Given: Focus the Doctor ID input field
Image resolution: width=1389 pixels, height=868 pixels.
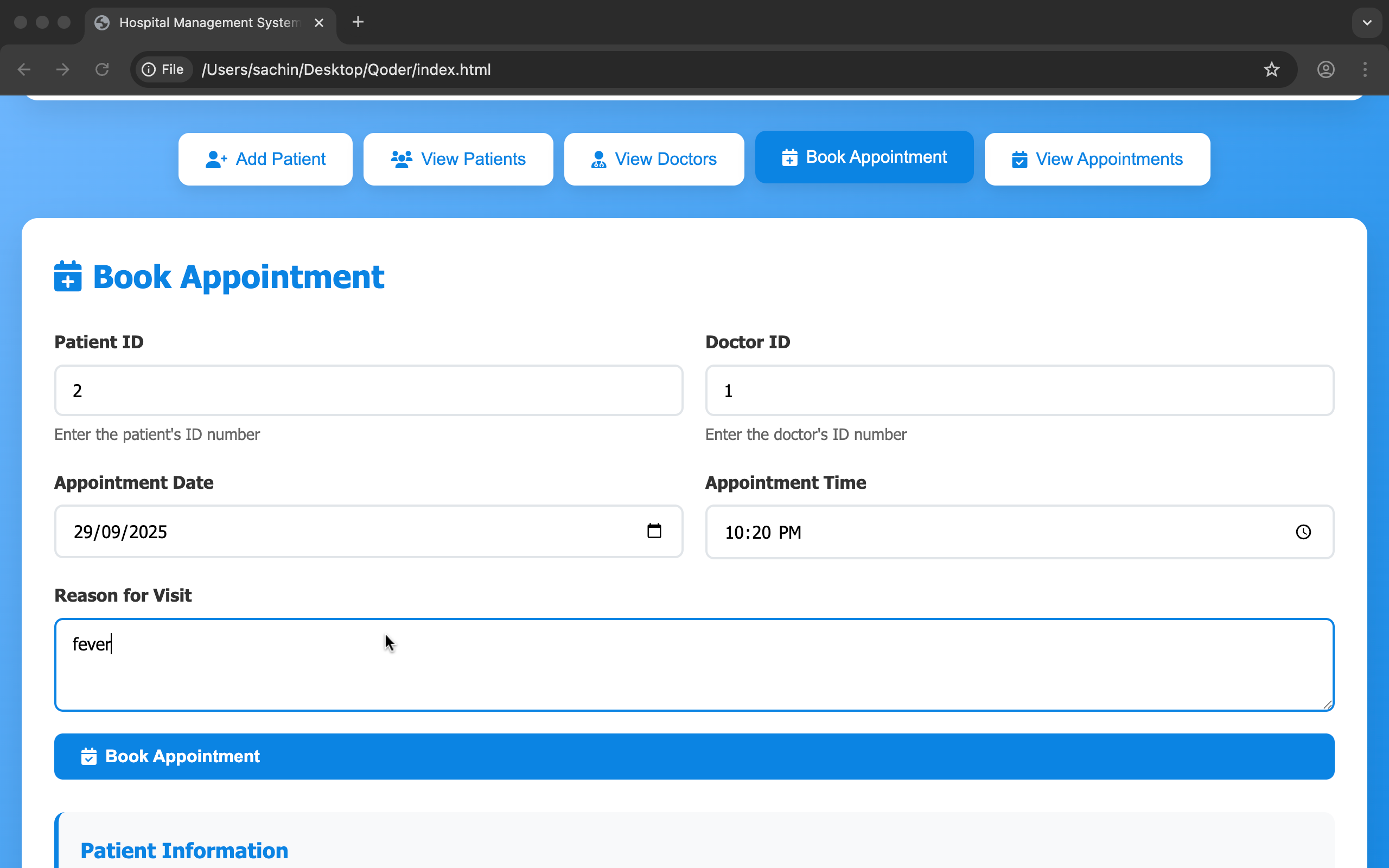Looking at the screenshot, I should (x=1020, y=391).
